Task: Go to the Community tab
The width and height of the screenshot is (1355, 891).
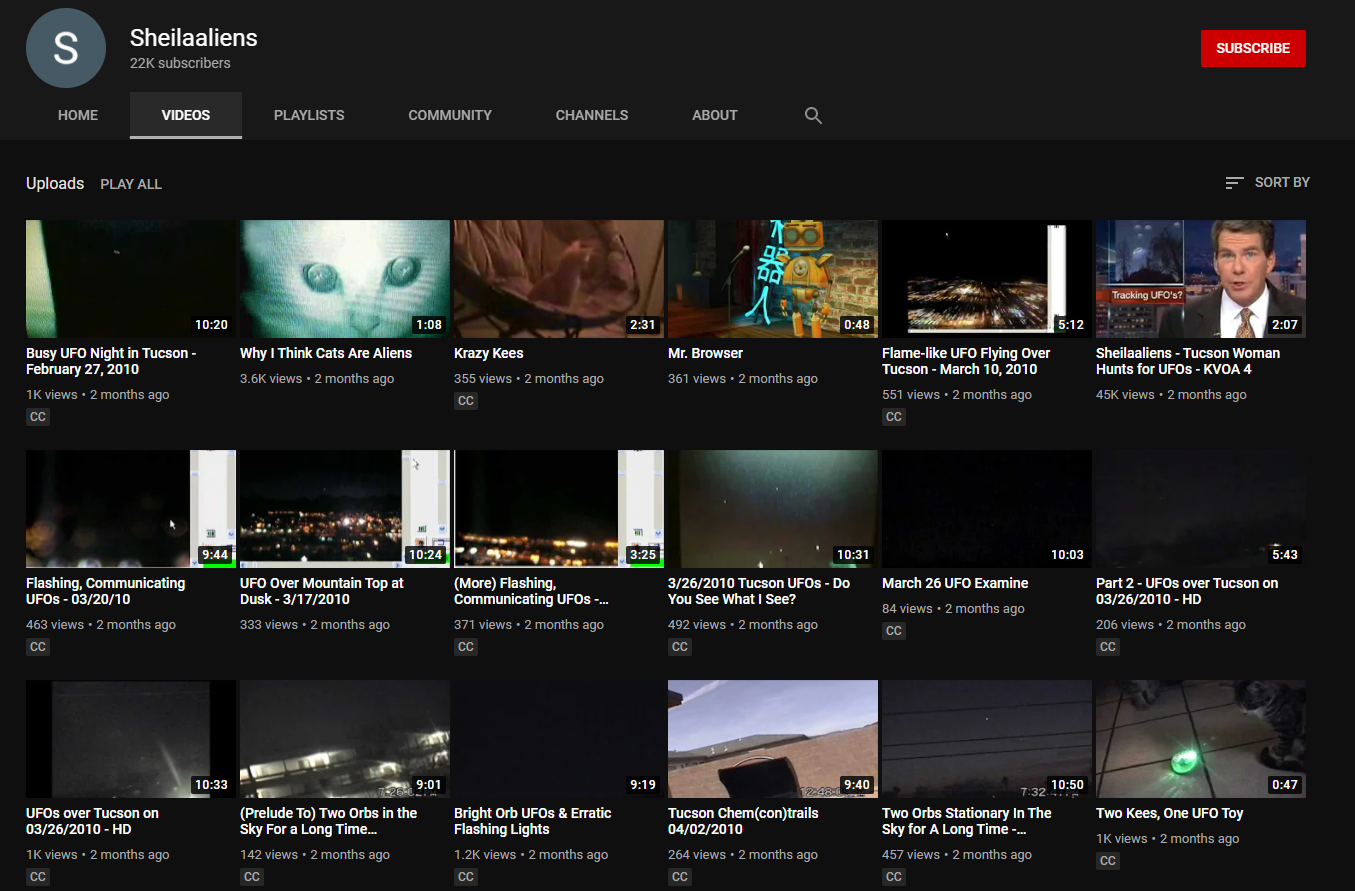Action: [450, 115]
